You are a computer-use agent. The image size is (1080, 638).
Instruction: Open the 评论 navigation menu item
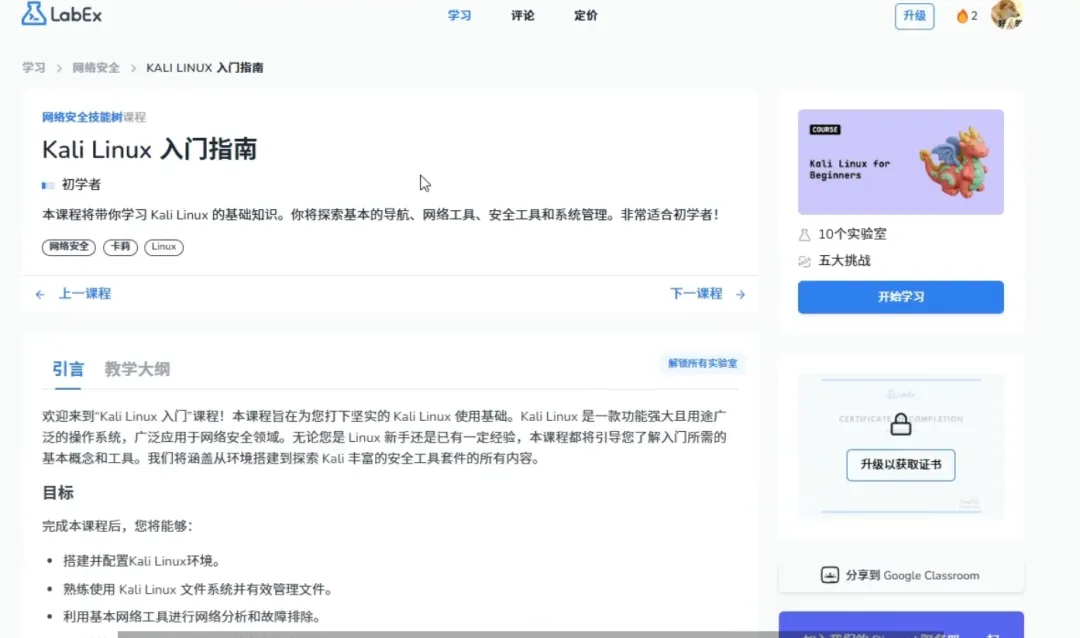click(523, 15)
